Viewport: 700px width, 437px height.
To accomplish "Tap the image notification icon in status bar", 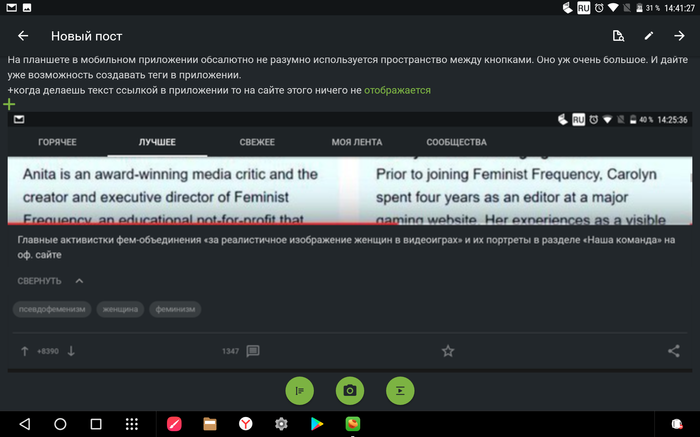I will 27,8.
